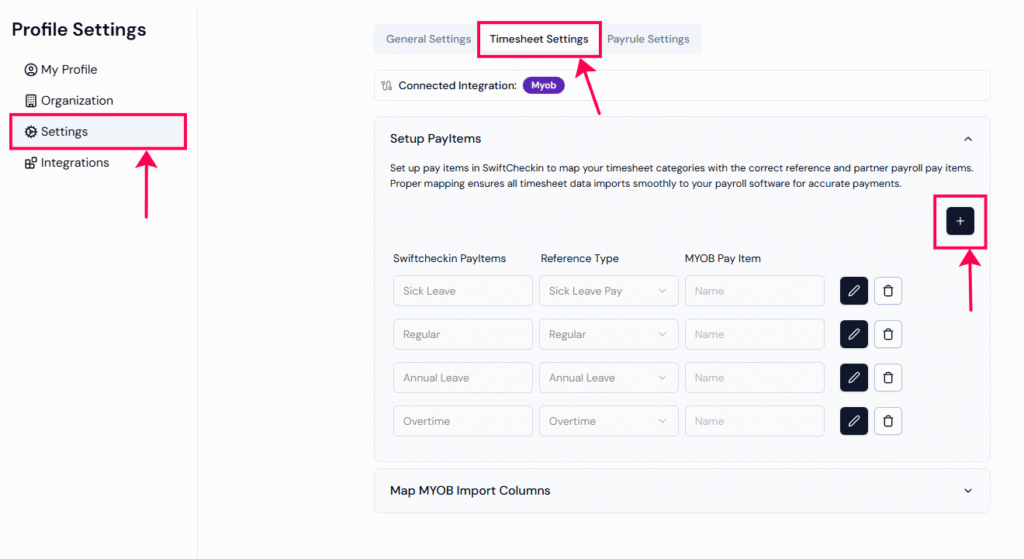The image size is (1024, 559).
Task: Edit the Annual Leave pay item
Action: point(854,377)
